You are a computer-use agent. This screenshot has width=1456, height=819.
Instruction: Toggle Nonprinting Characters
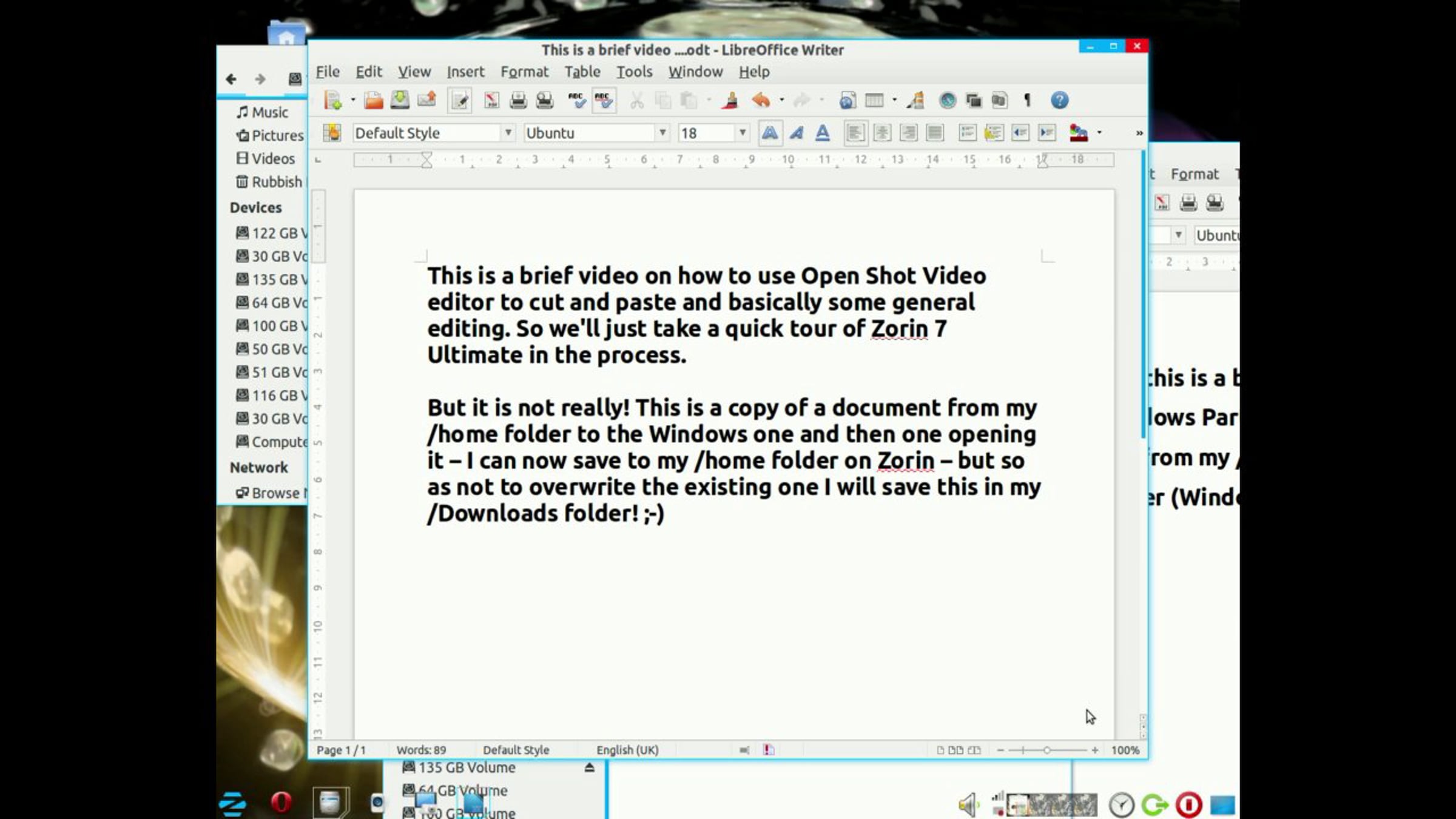click(x=1027, y=101)
